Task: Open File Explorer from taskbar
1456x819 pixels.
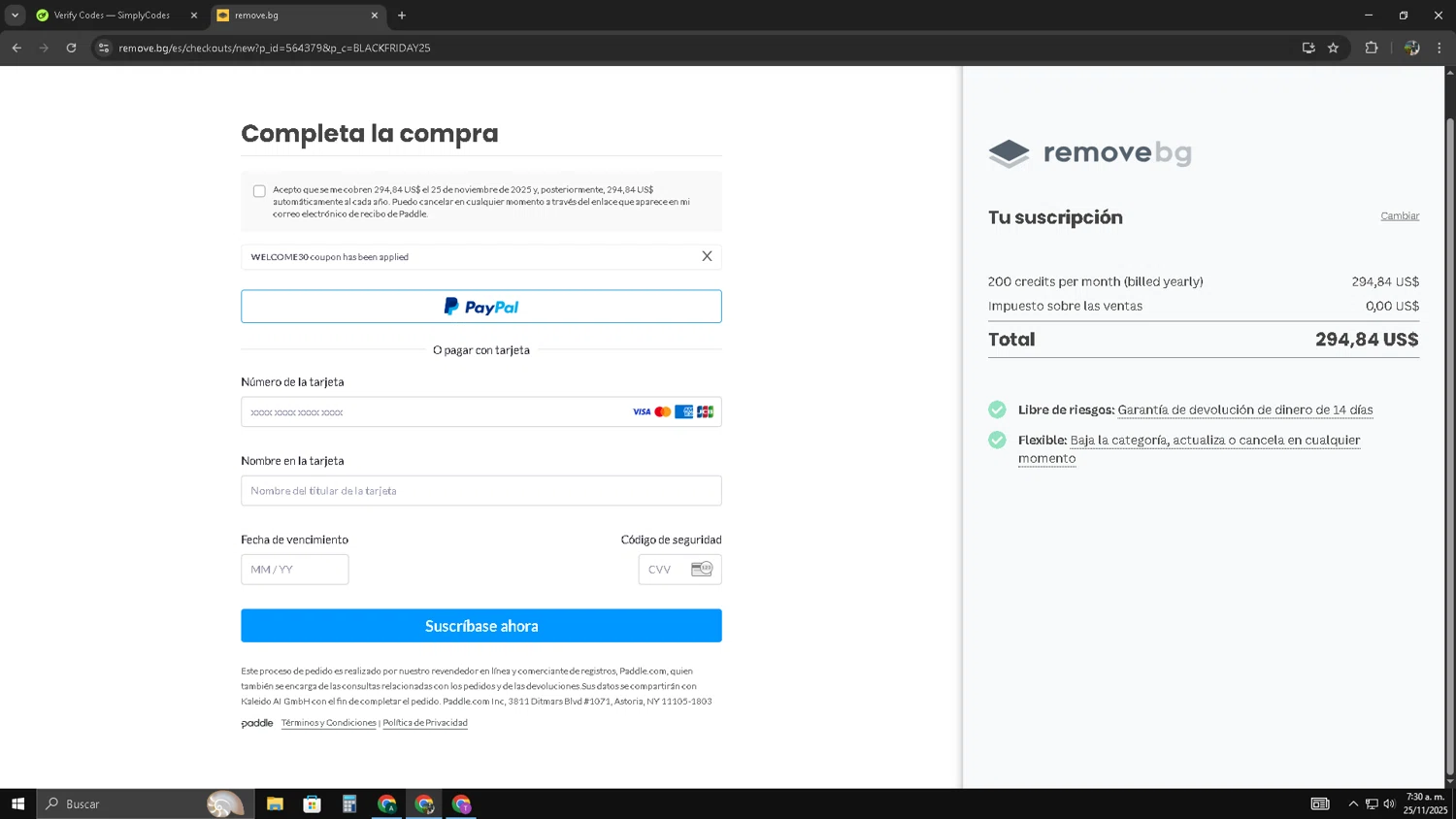Action: tap(275, 803)
